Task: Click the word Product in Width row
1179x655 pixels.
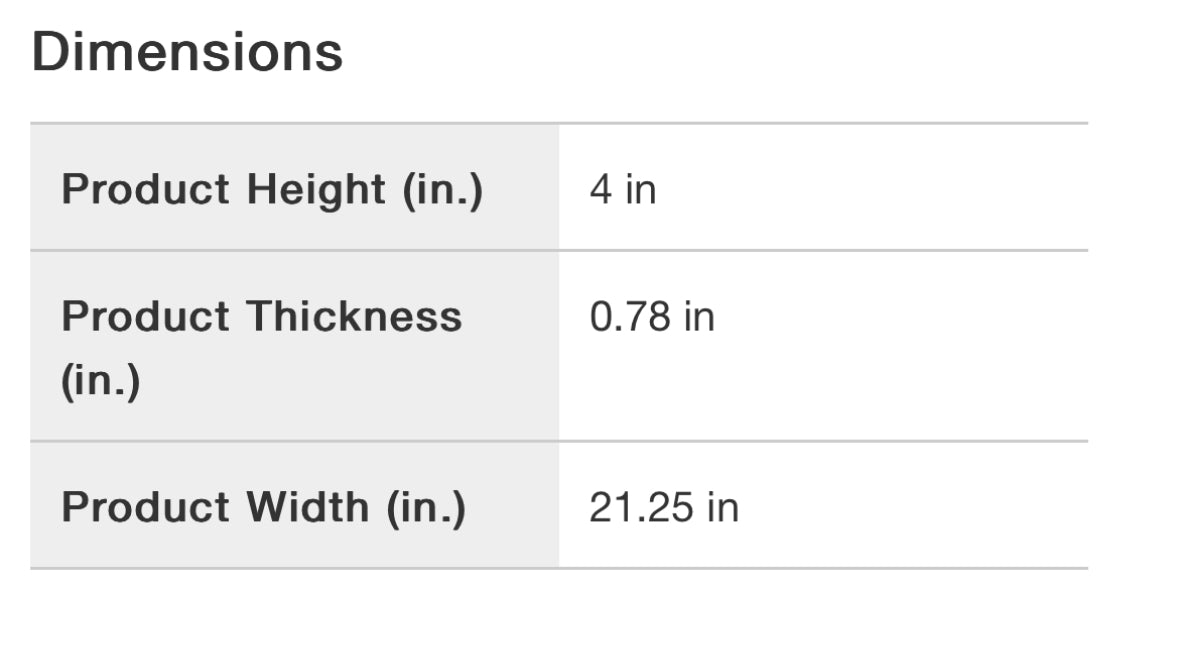Action: click(x=146, y=507)
